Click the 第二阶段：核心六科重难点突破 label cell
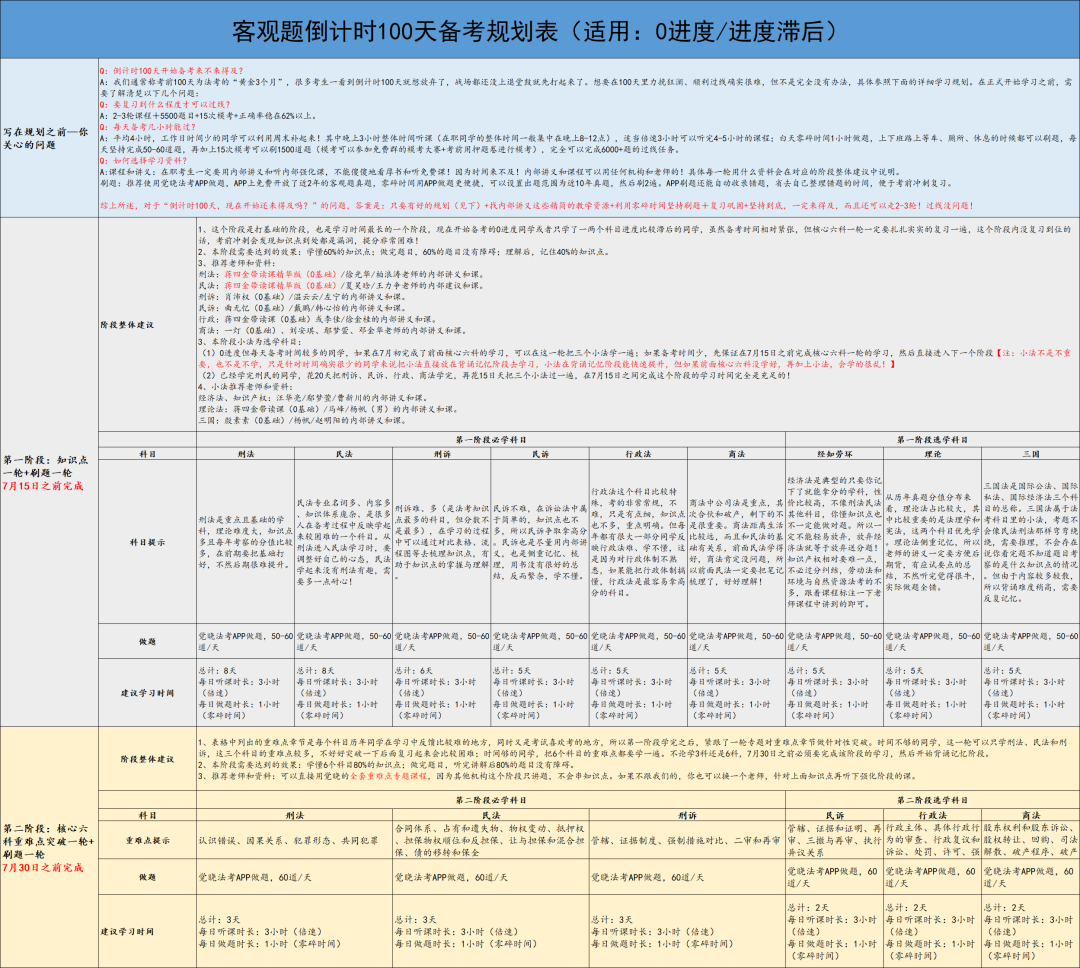Viewport: 1080px width, 968px height. [49, 847]
